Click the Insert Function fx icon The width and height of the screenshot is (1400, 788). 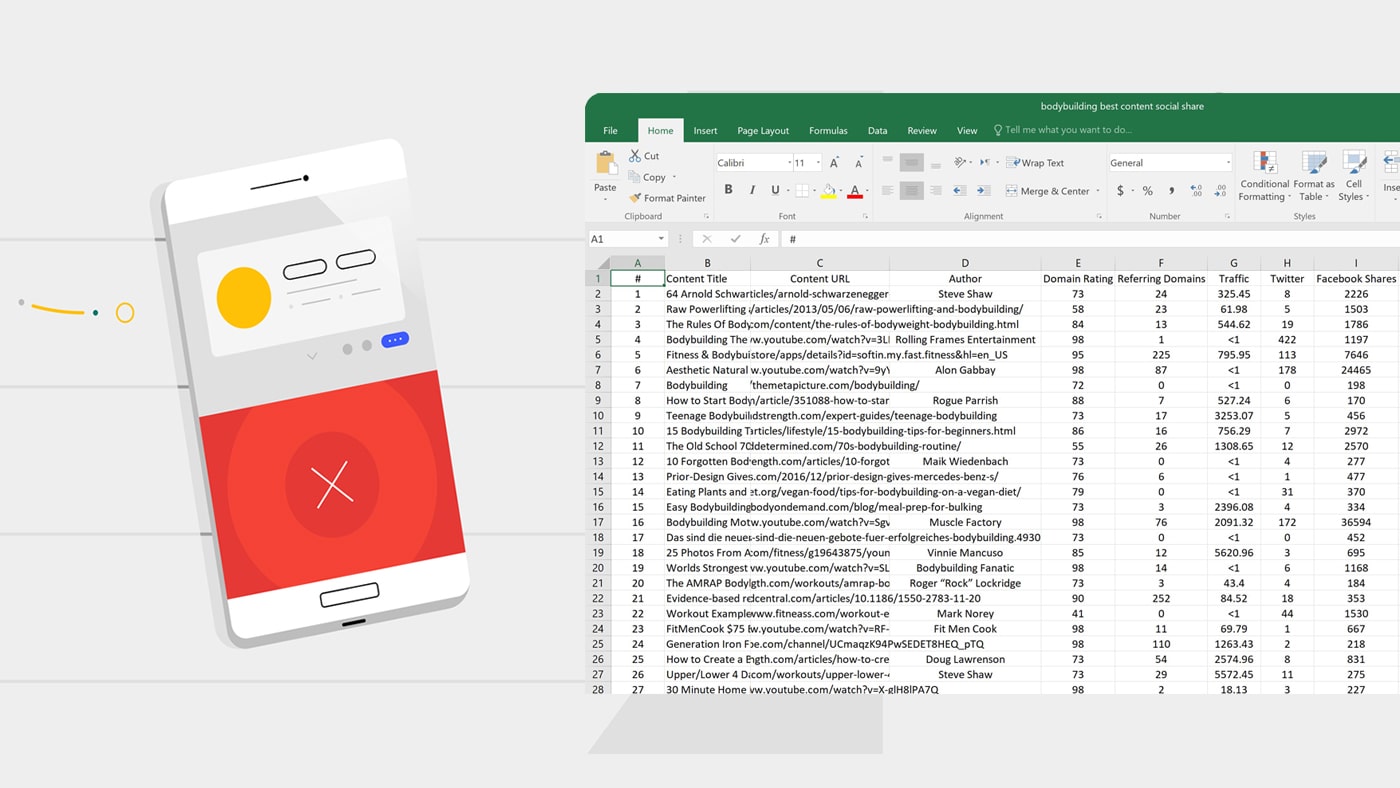tap(765, 239)
